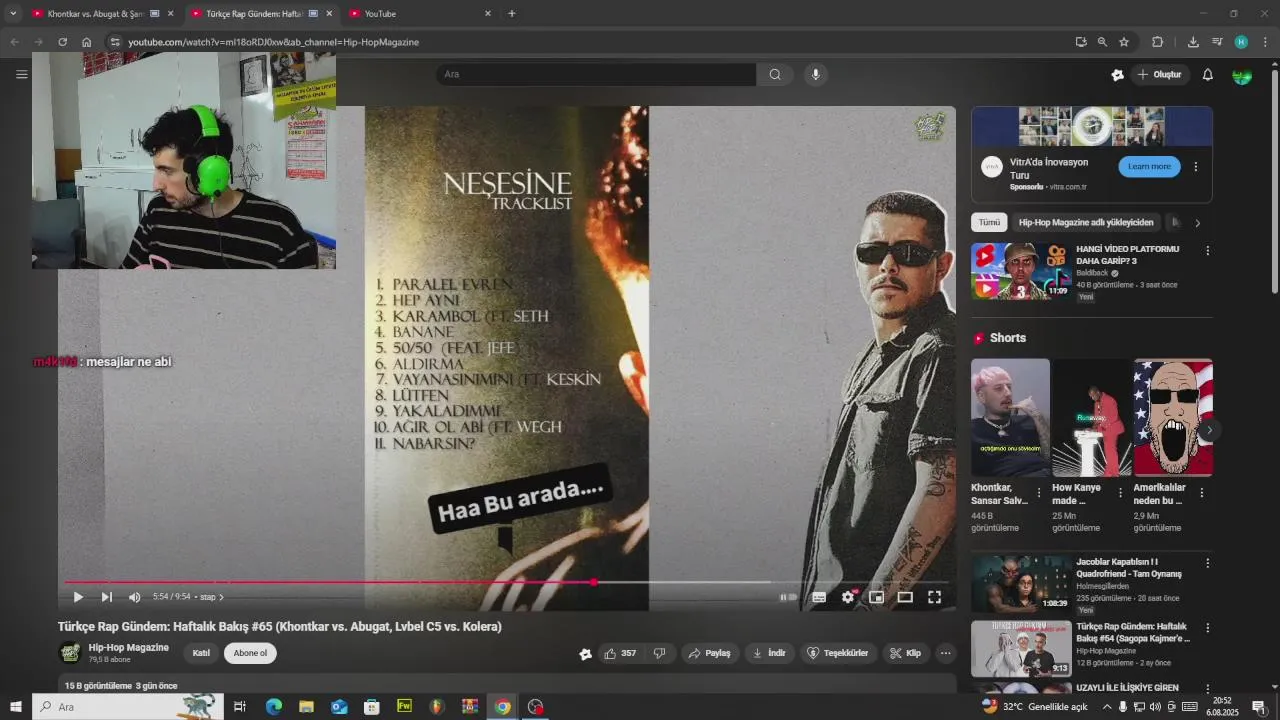Click the zoom magnifier icon in the address bar
Image resolution: width=1280 pixels, height=720 pixels.
[1102, 42]
